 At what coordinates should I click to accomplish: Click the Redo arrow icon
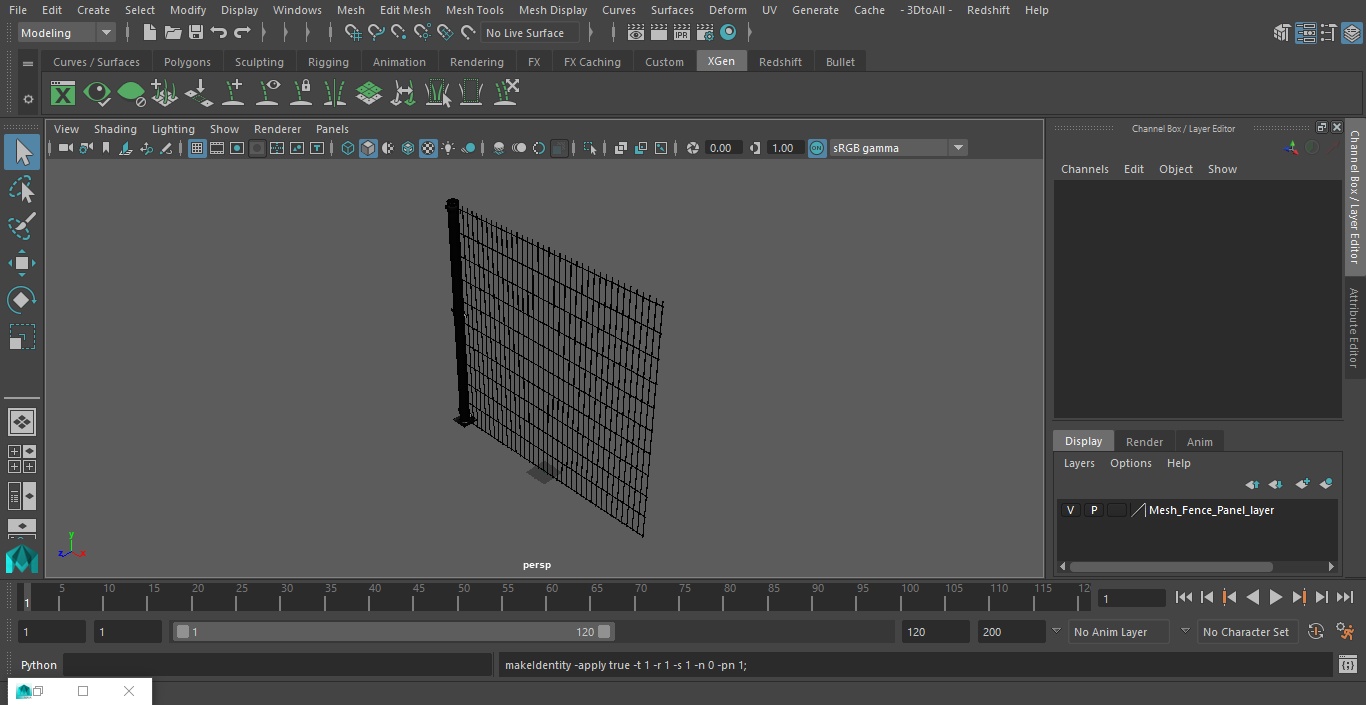point(241,33)
